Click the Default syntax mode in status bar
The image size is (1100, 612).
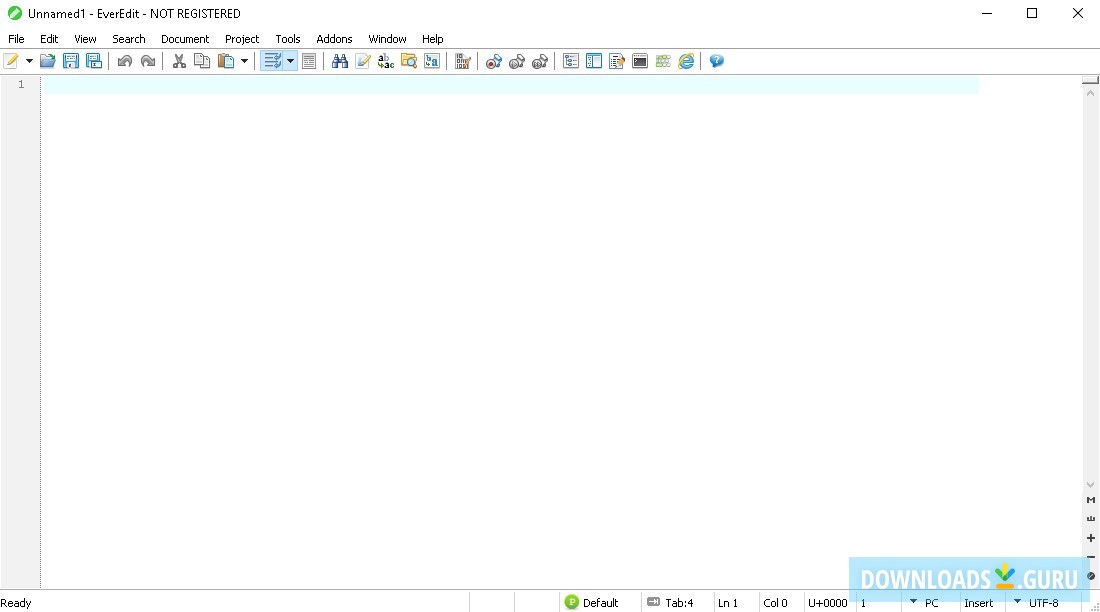click(x=592, y=602)
